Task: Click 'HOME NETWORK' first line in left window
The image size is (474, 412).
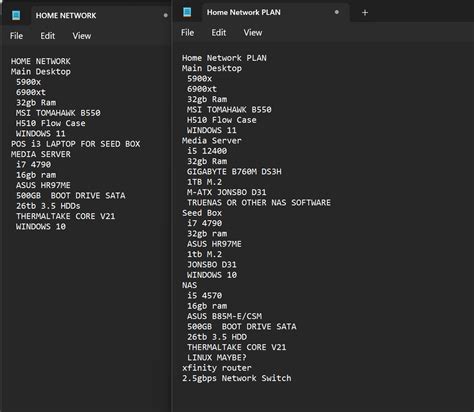Action: (x=41, y=61)
